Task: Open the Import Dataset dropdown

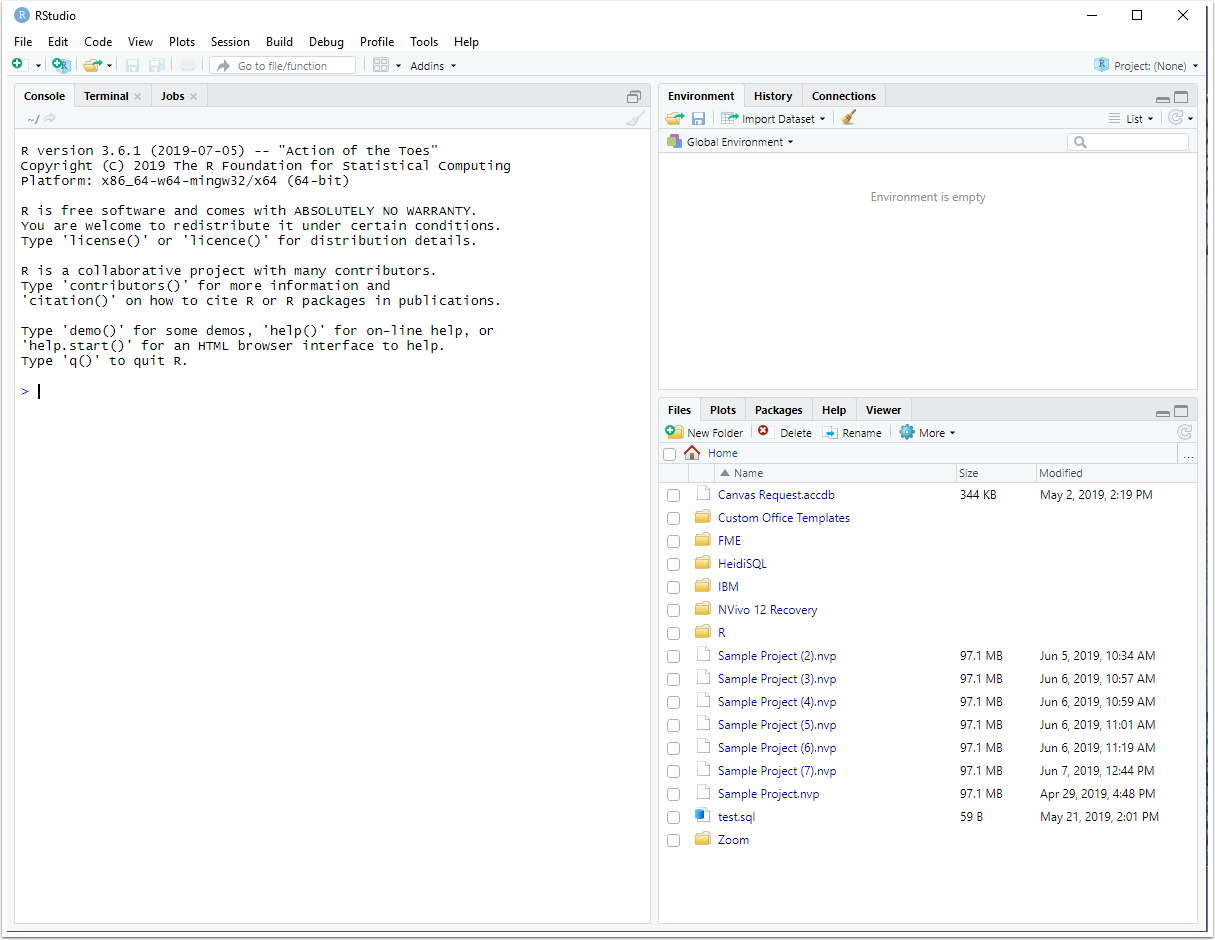Action: [x=775, y=118]
